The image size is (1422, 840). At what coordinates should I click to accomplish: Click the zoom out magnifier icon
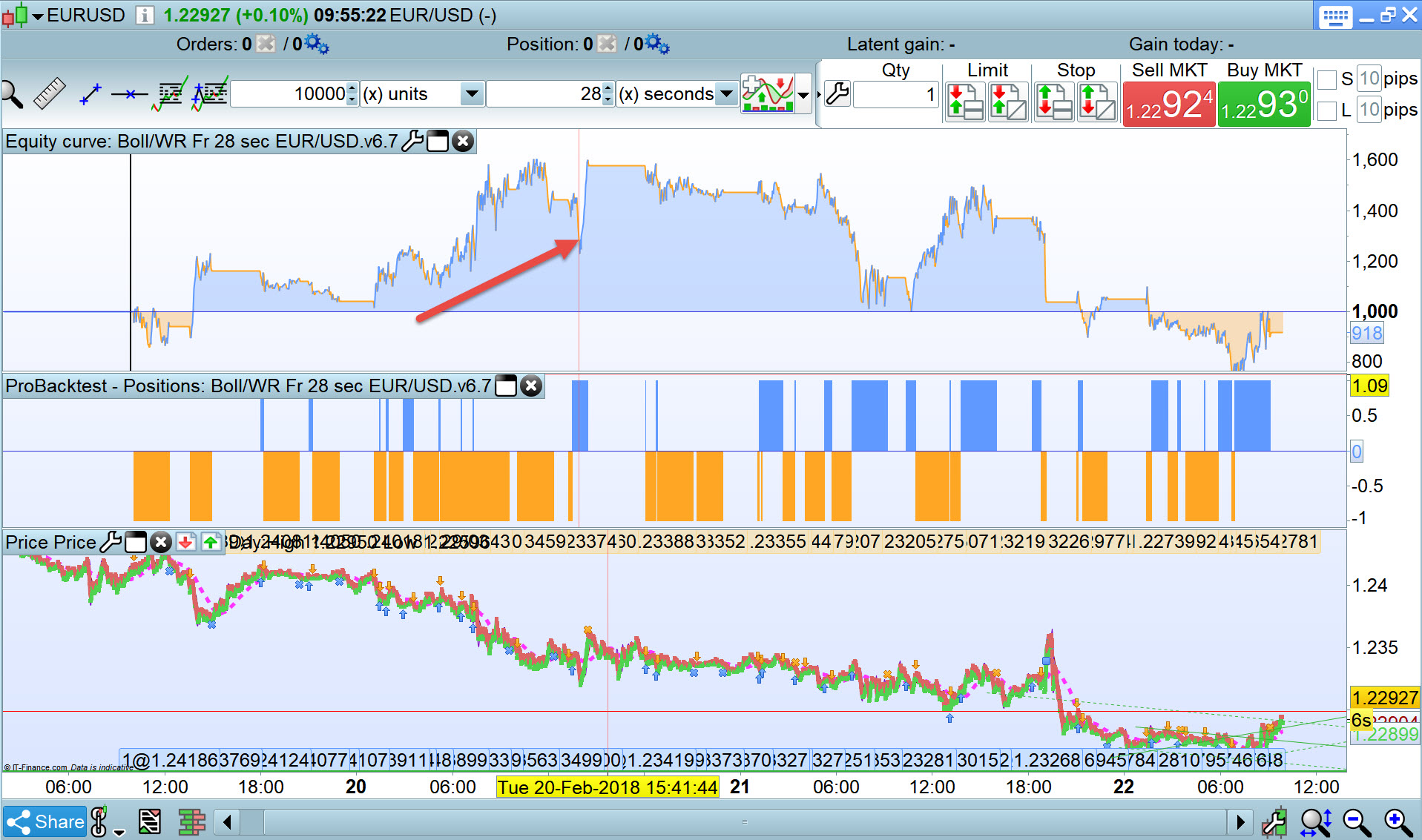coord(1357,821)
